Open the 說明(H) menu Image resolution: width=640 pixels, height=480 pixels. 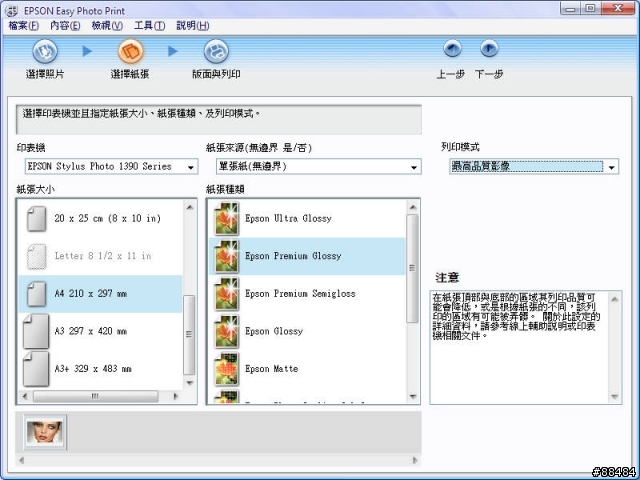(x=193, y=26)
